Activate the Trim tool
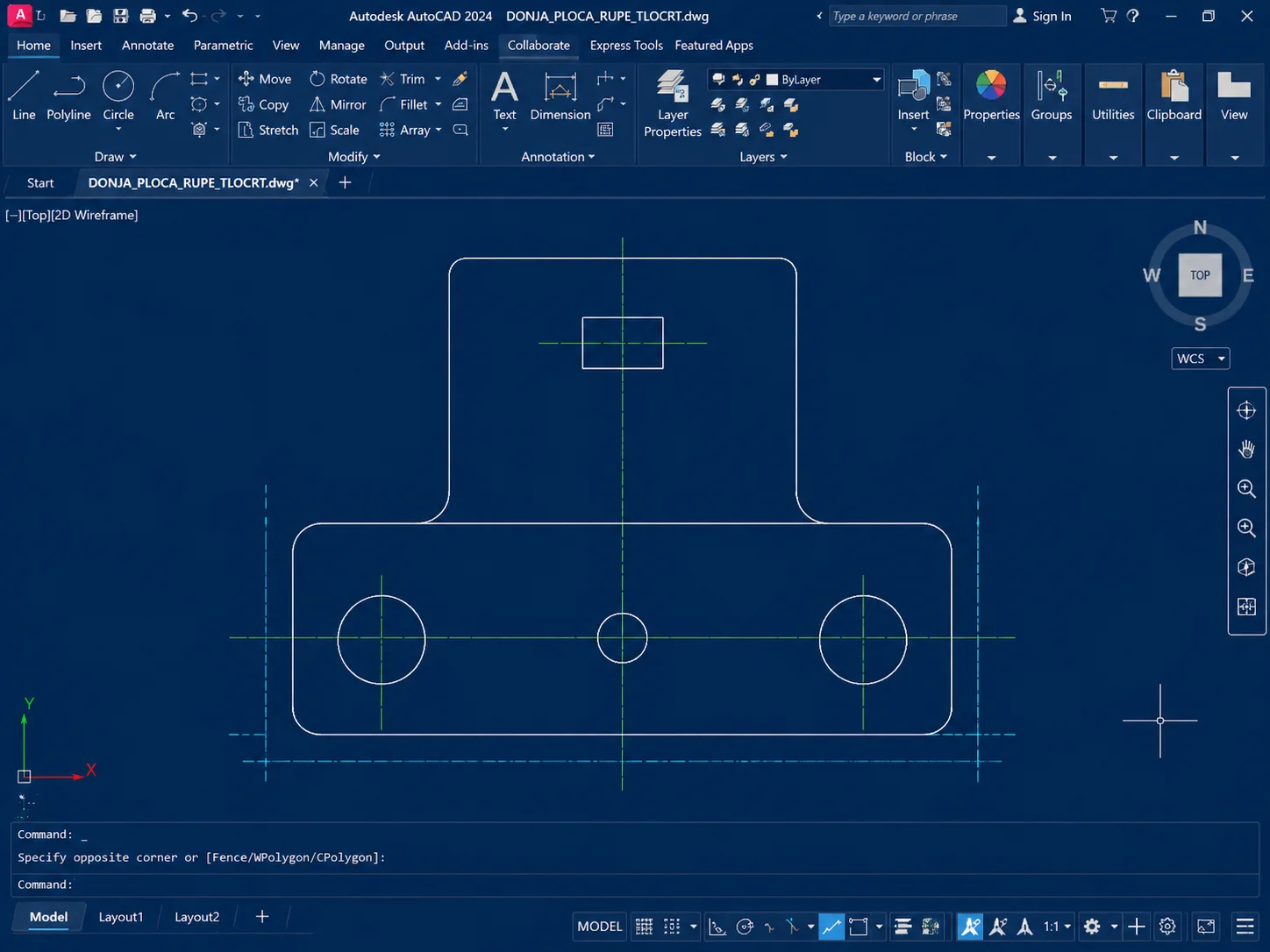 (x=402, y=79)
